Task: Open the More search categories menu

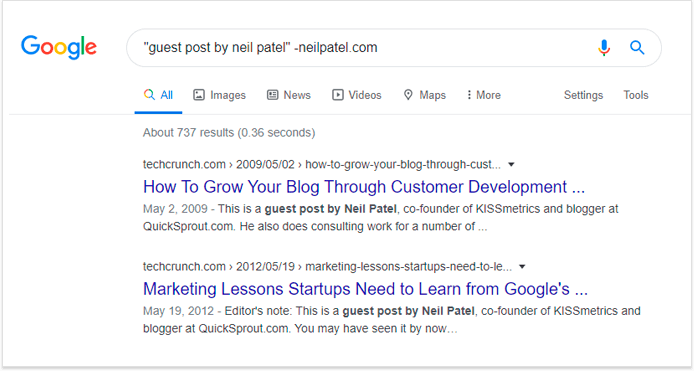Action: point(484,95)
